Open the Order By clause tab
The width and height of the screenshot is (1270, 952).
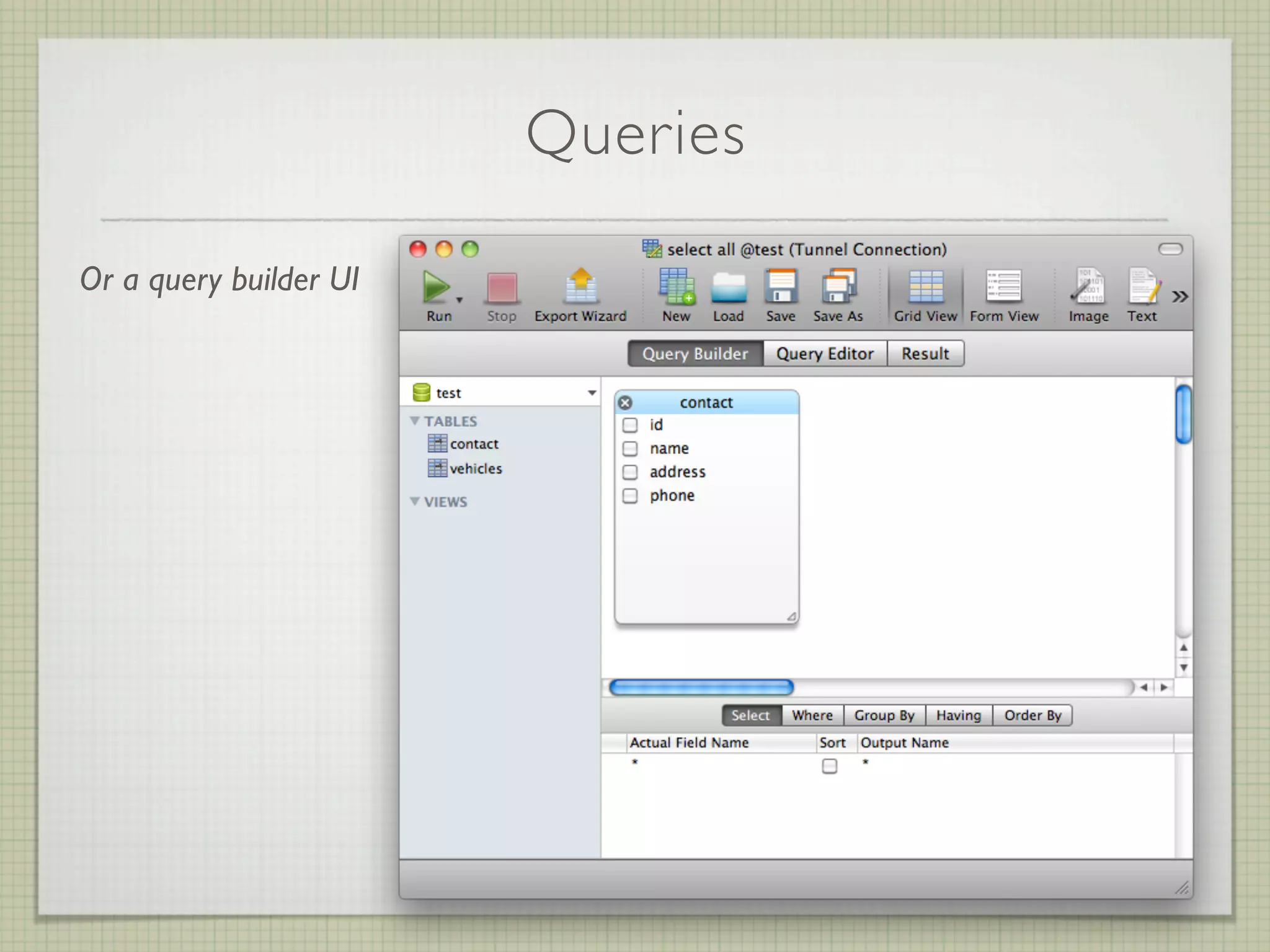(1032, 715)
